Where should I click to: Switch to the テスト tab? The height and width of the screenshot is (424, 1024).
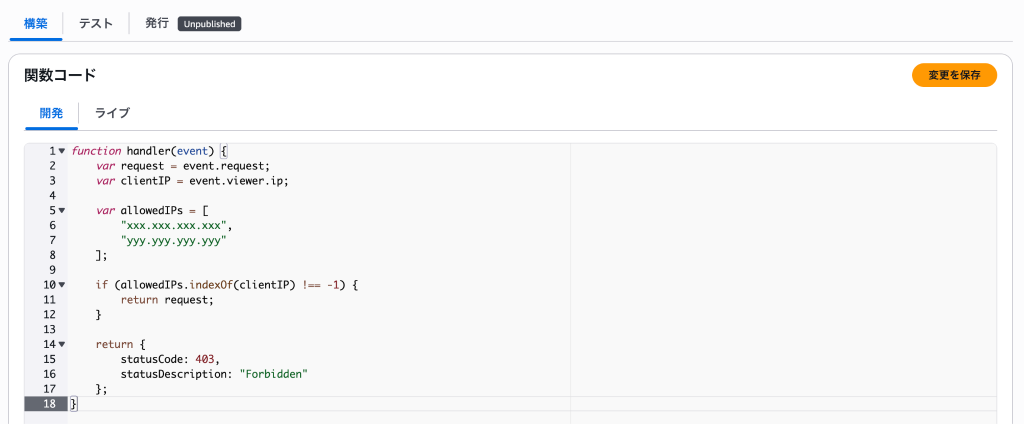click(96, 24)
